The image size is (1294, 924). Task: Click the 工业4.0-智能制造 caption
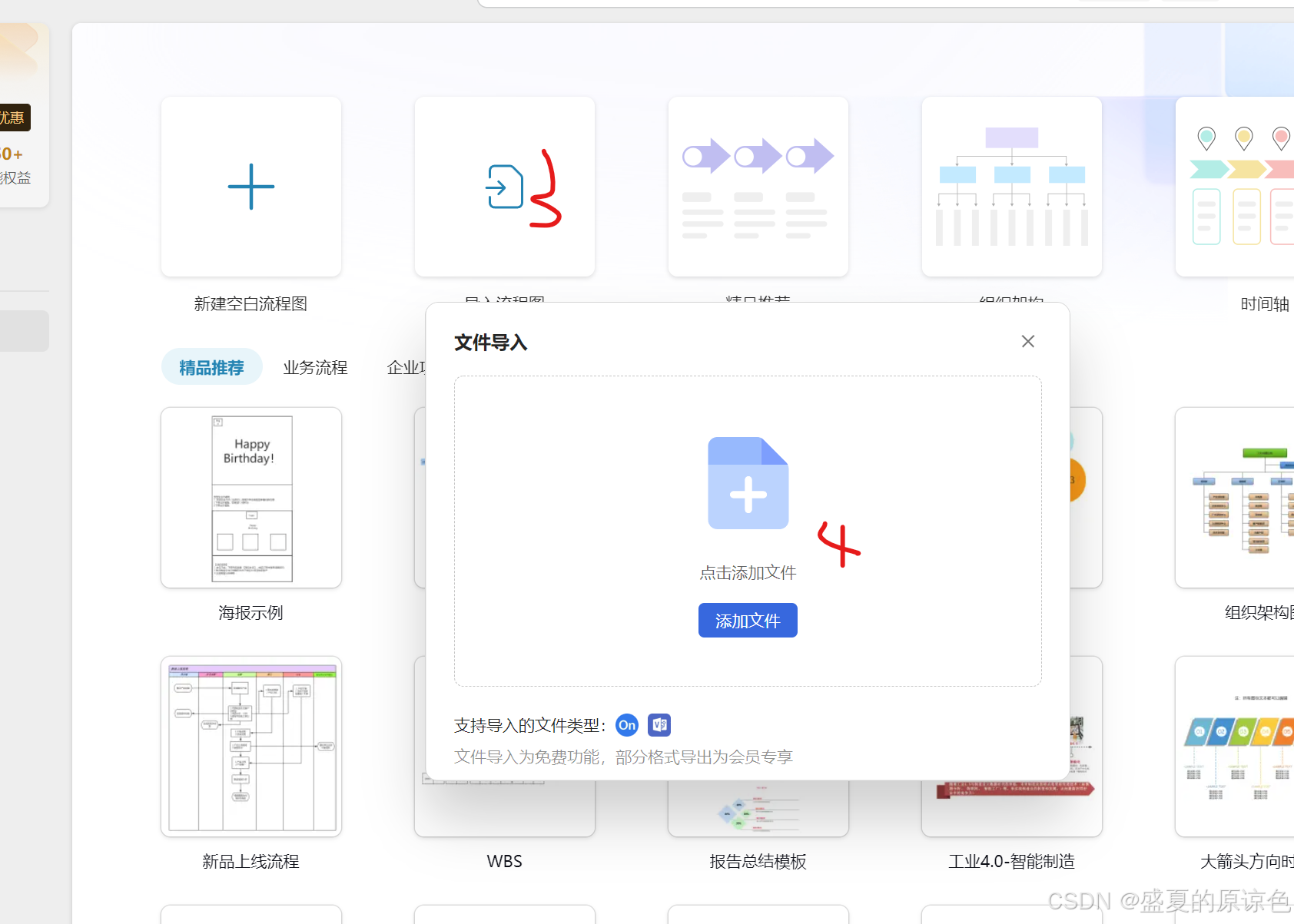tap(1012, 862)
